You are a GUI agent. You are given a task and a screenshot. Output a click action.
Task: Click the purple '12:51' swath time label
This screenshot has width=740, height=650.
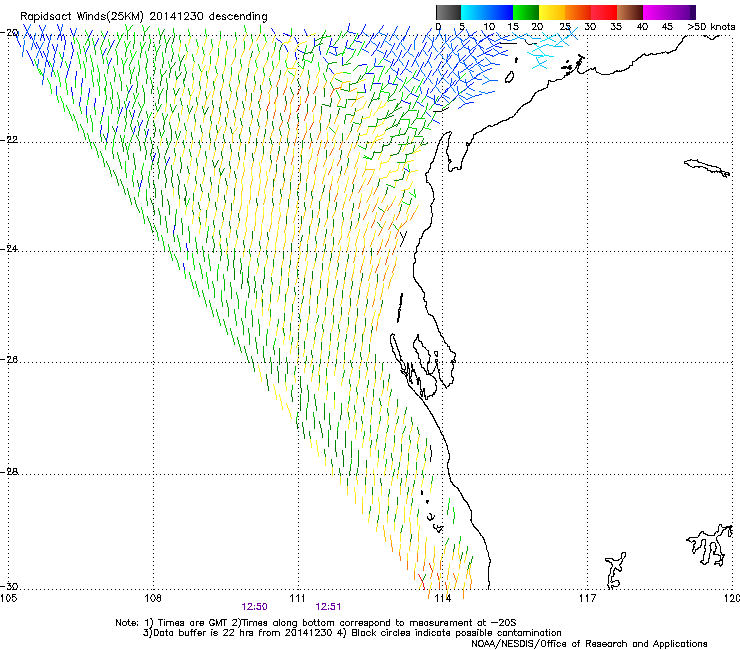(x=328, y=607)
